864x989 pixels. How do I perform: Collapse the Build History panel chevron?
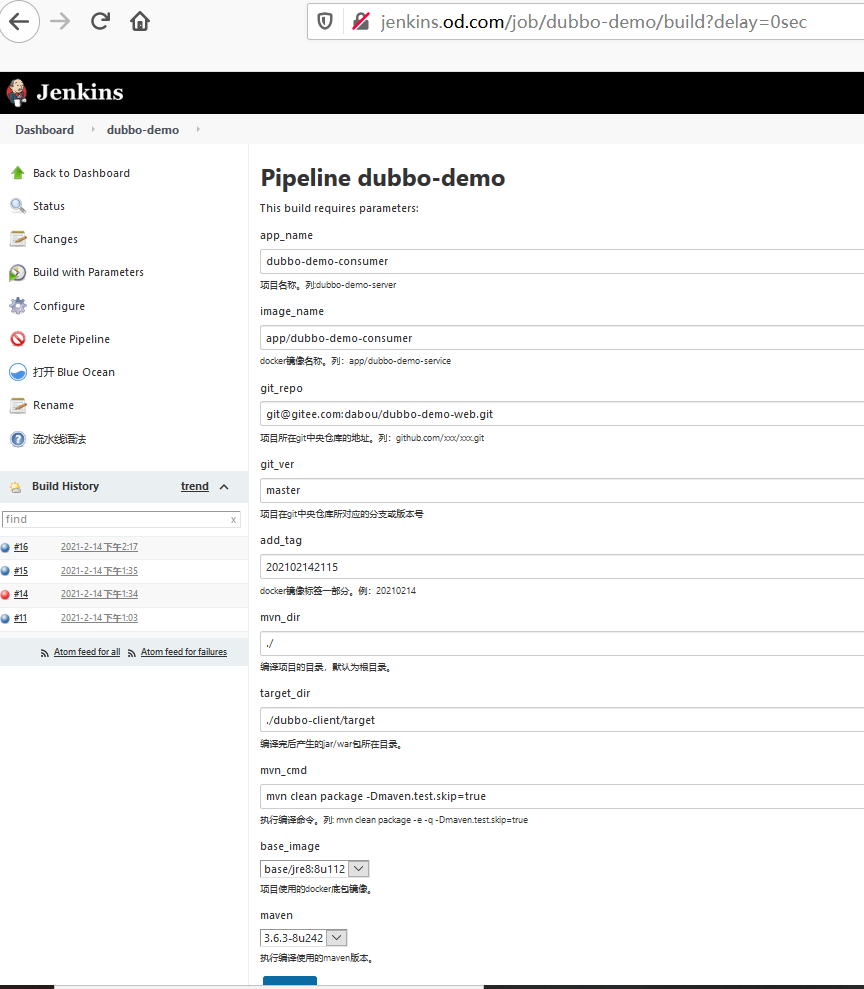(224, 487)
